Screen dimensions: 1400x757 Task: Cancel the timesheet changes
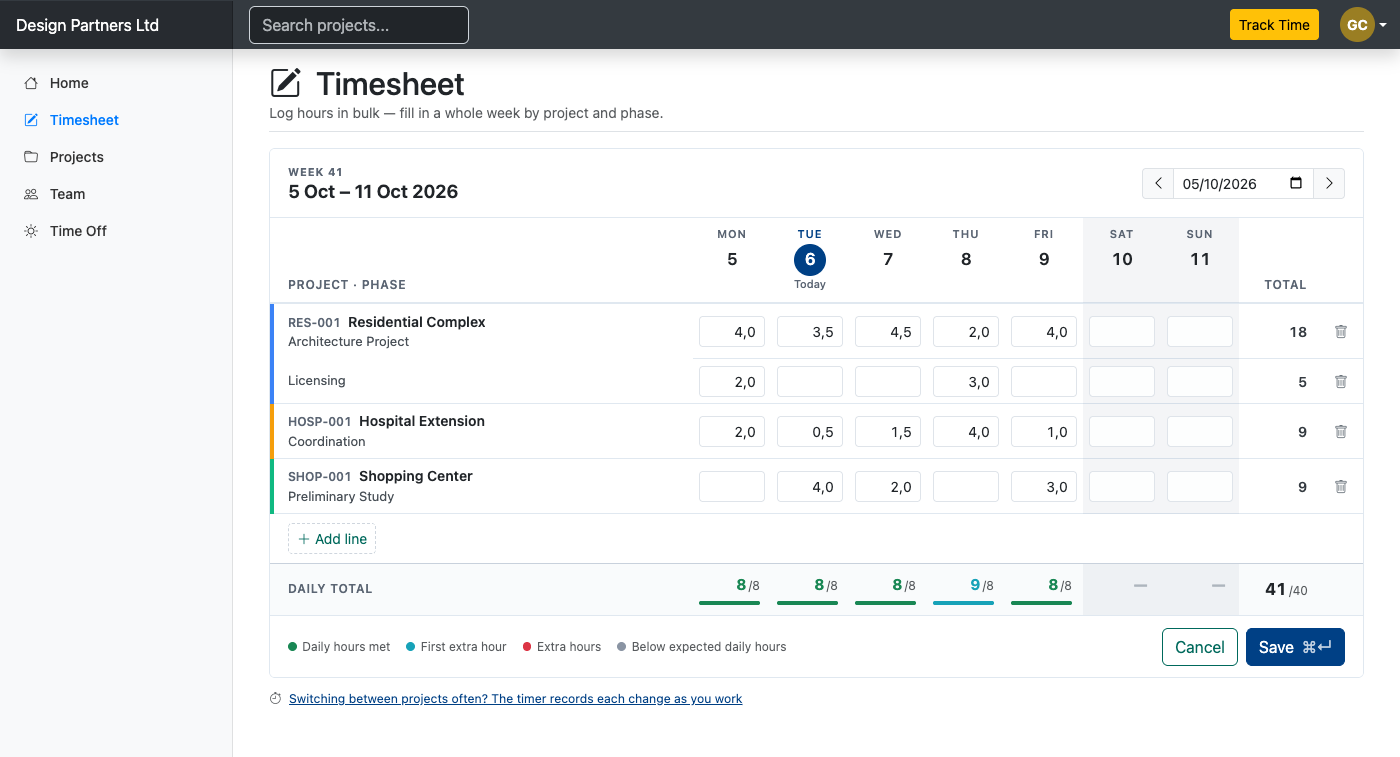(x=1200, y=647)
